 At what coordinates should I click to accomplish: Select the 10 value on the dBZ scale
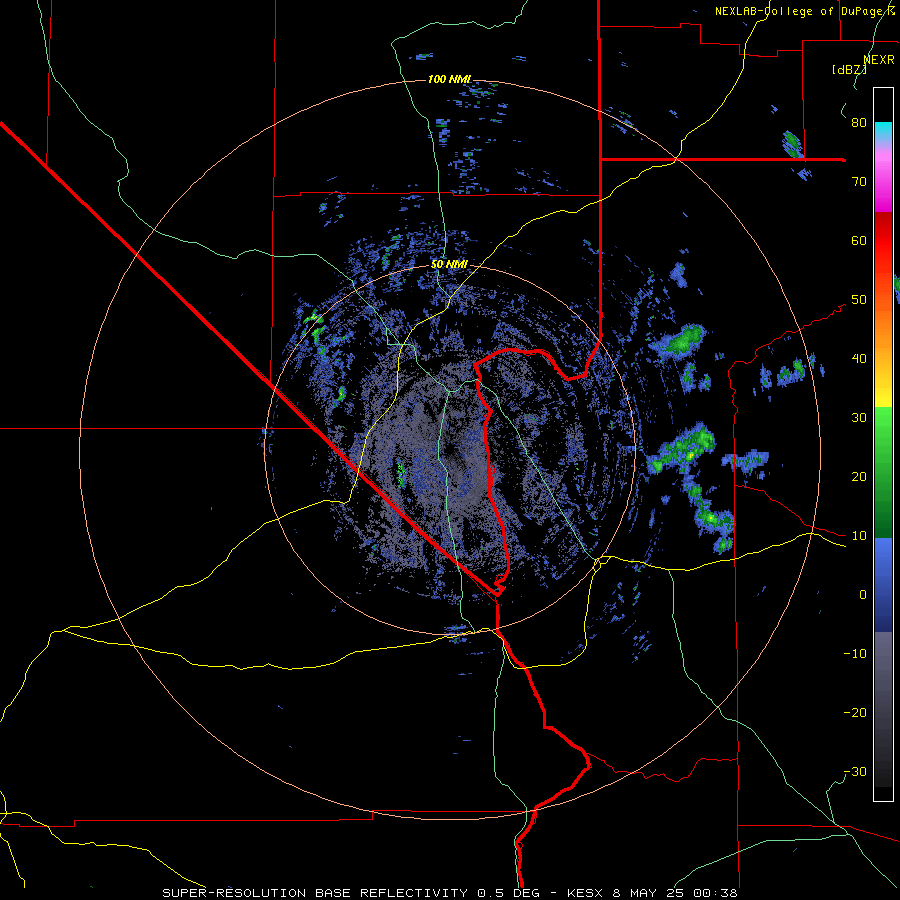coord(859,536)
